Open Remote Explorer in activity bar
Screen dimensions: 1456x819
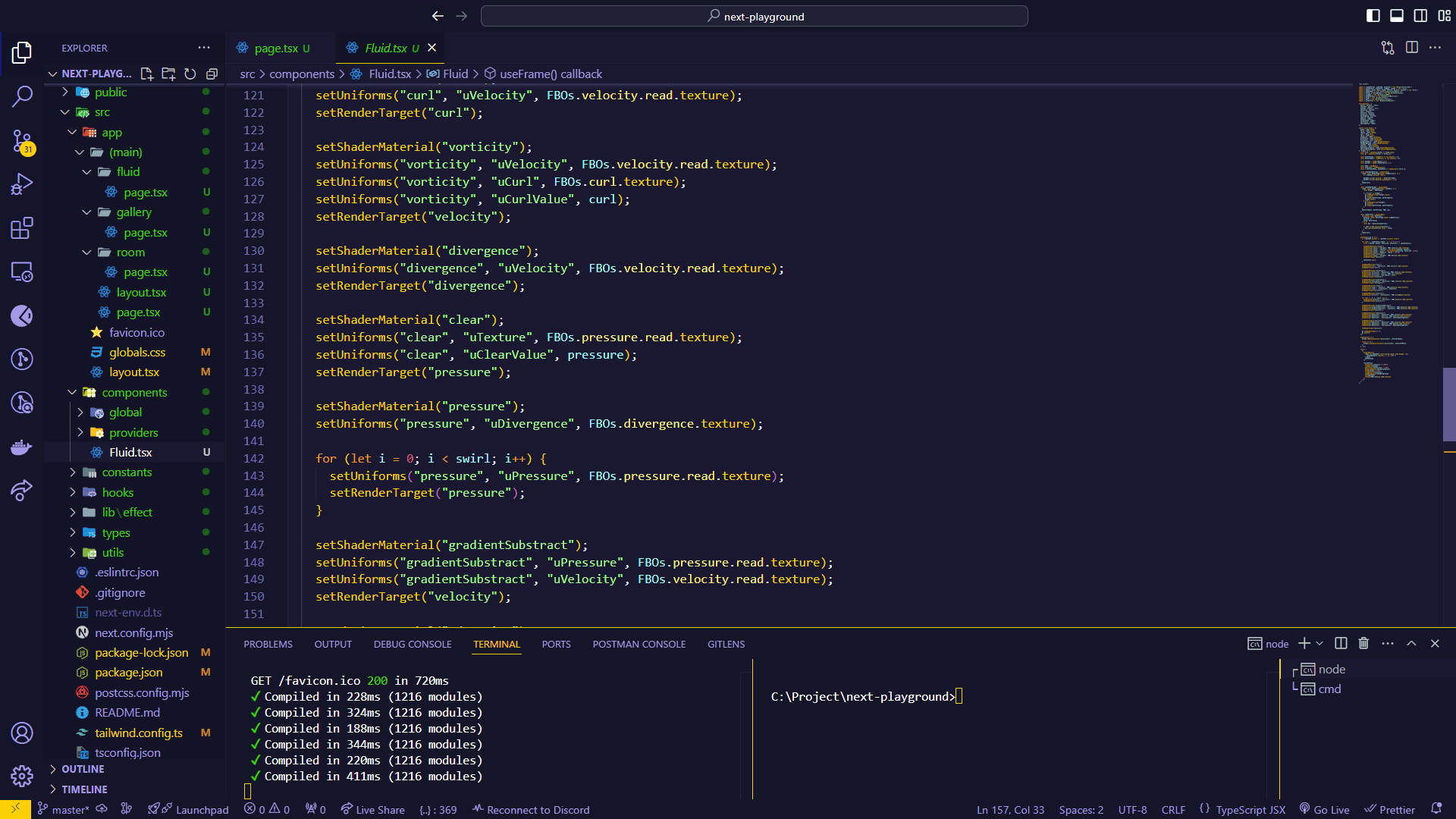click(22, 271)
